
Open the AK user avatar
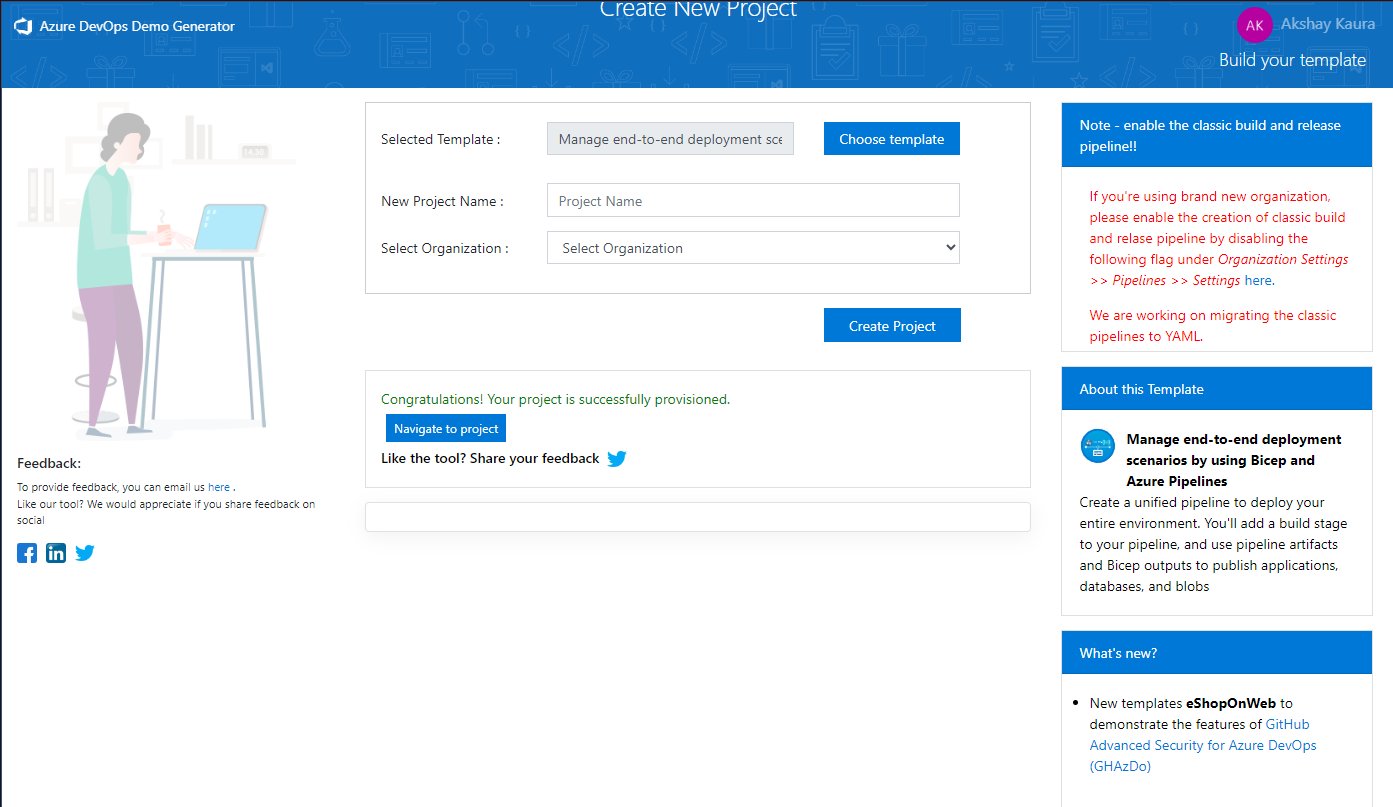click(x=1255, y=25)
